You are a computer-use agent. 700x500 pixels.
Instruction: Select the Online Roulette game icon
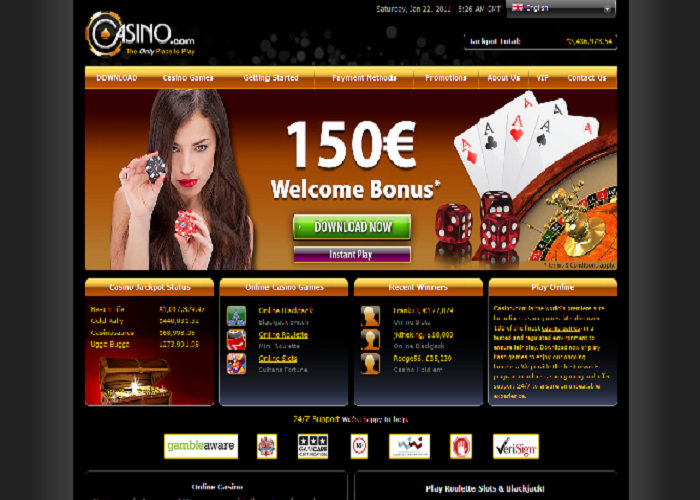tap(236, 340)
